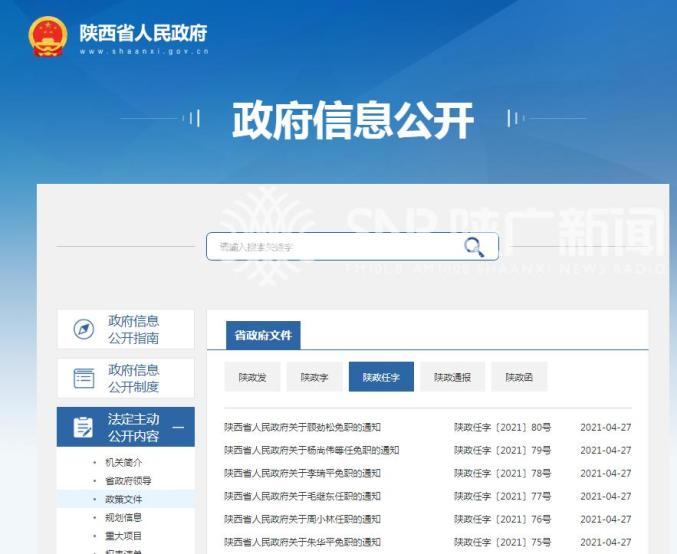
Task: Open 规划信息 in the sidebar
Action: (123, 517)
